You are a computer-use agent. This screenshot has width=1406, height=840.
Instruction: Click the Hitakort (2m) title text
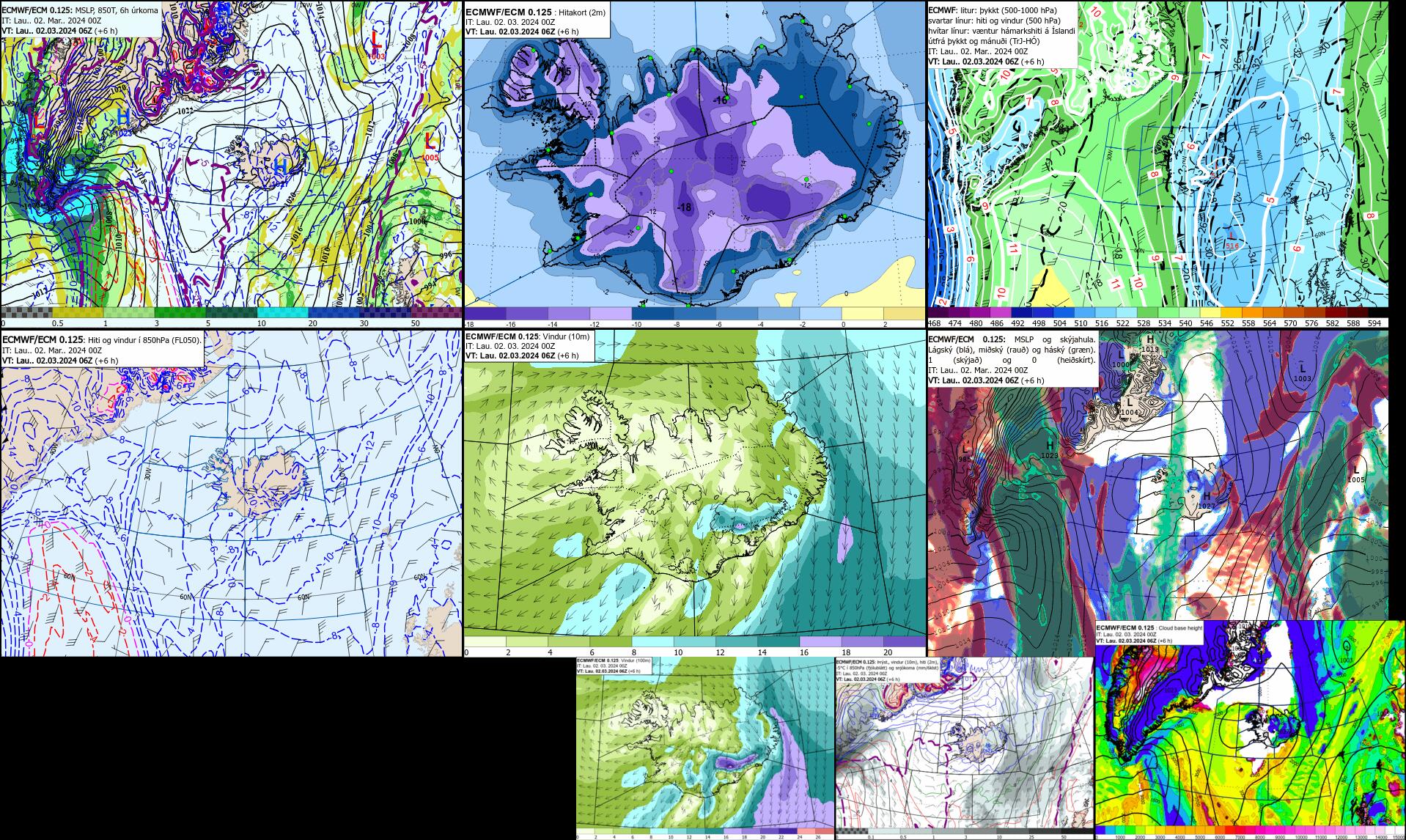581,12
